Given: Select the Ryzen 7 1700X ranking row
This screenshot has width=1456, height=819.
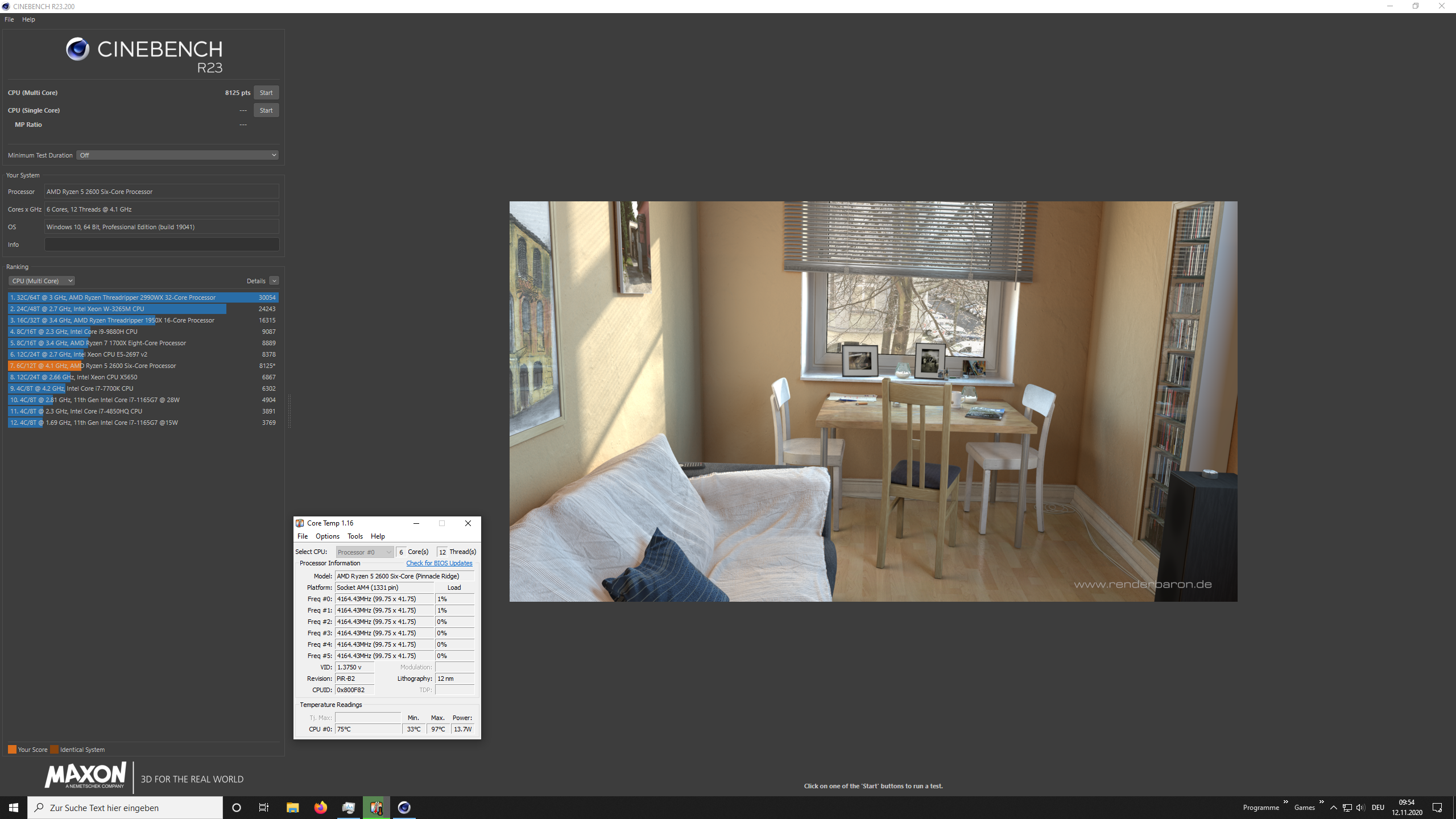Looking at the screenshot, I should point(143,343).
